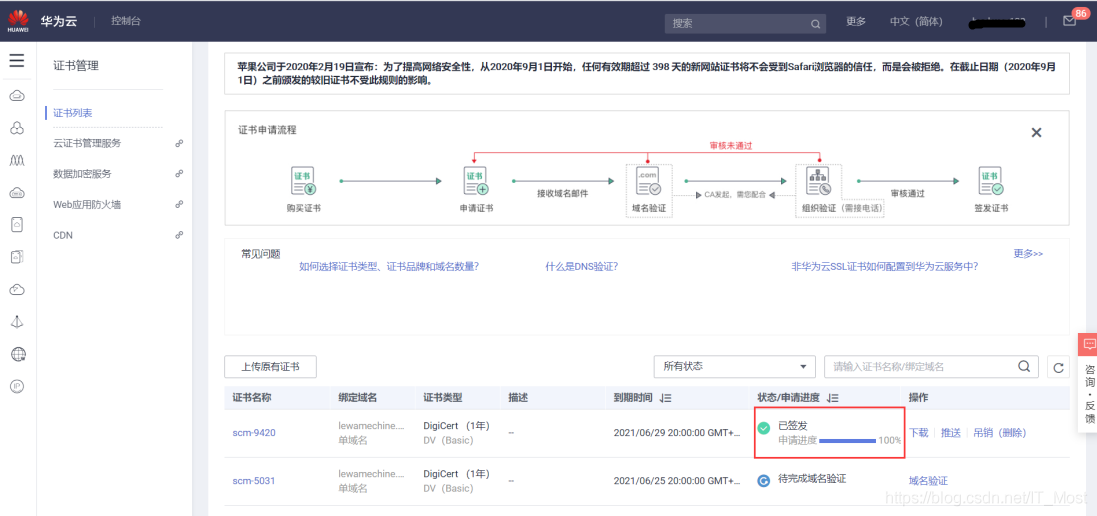The height and width of the screenshot is (516, 1097).
Task: Sort by 状态/申请进度 column icon
Action: coord(833,398)
